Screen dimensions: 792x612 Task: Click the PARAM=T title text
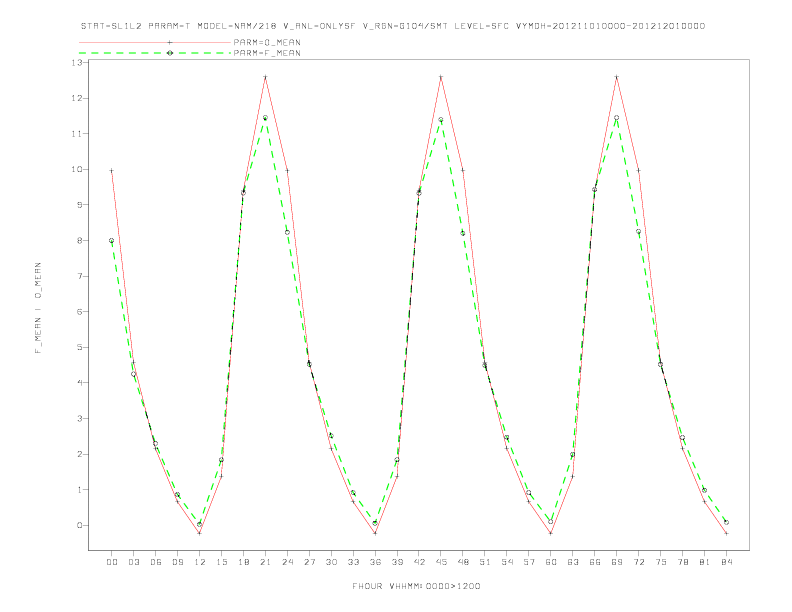[170, 26]
